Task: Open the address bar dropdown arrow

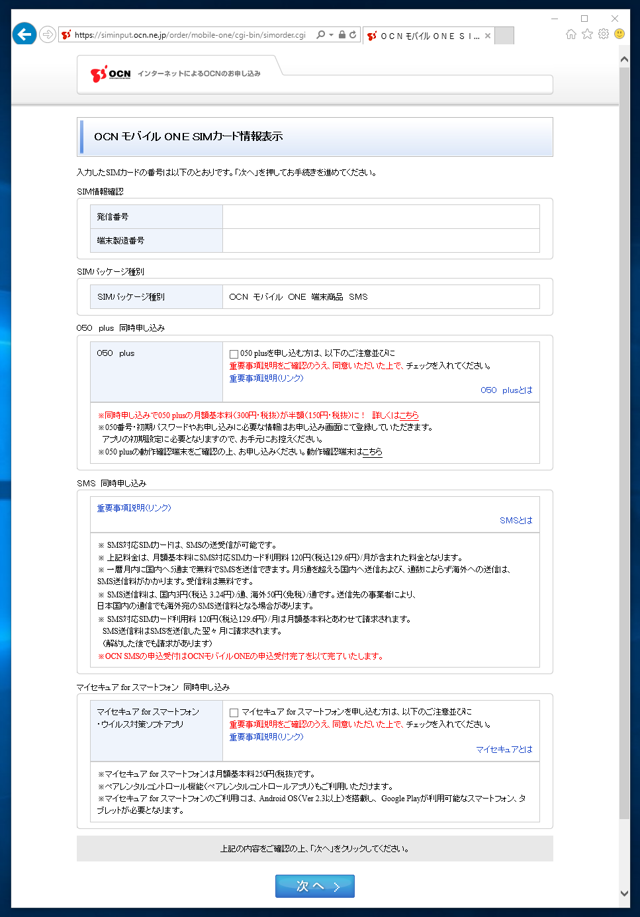Action: point(331,35)
